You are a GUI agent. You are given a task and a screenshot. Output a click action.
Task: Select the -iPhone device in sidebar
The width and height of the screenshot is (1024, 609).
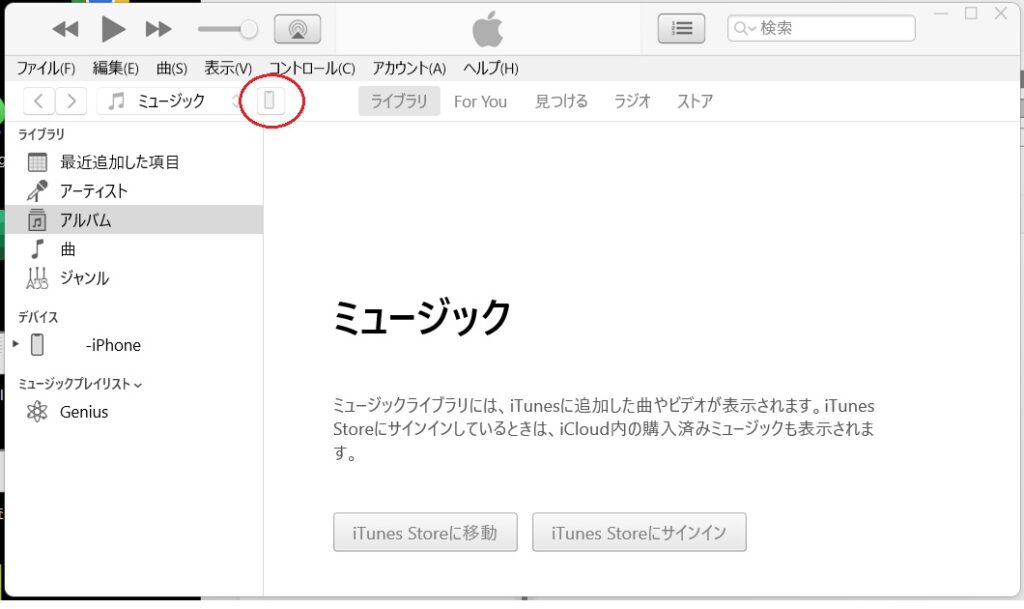134,345
